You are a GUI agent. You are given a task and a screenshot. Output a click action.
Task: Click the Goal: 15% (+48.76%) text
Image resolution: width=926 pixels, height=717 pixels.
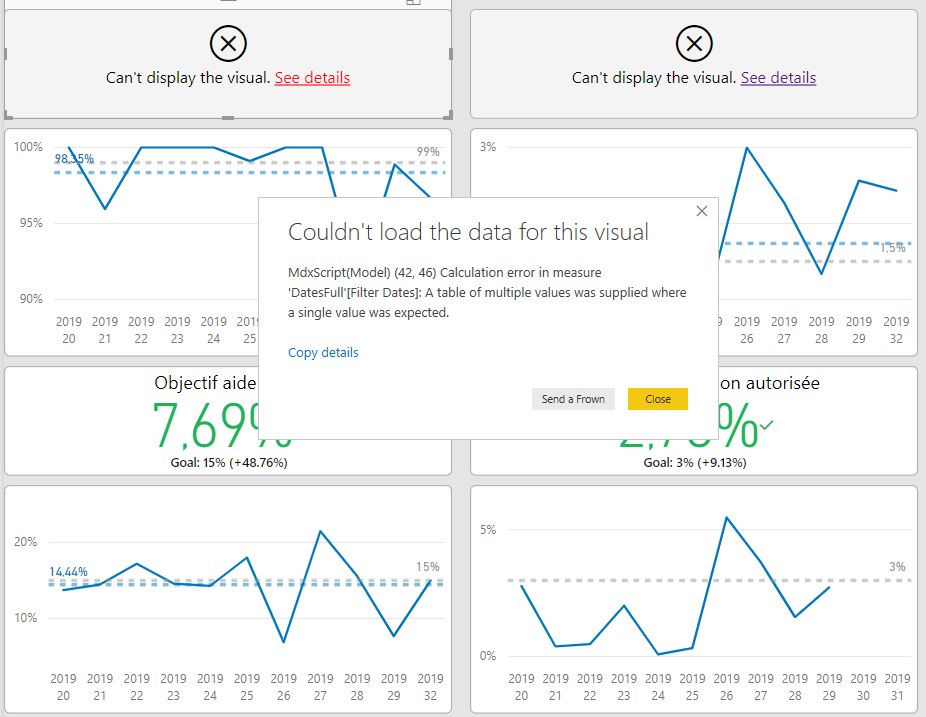pos(229,462)
